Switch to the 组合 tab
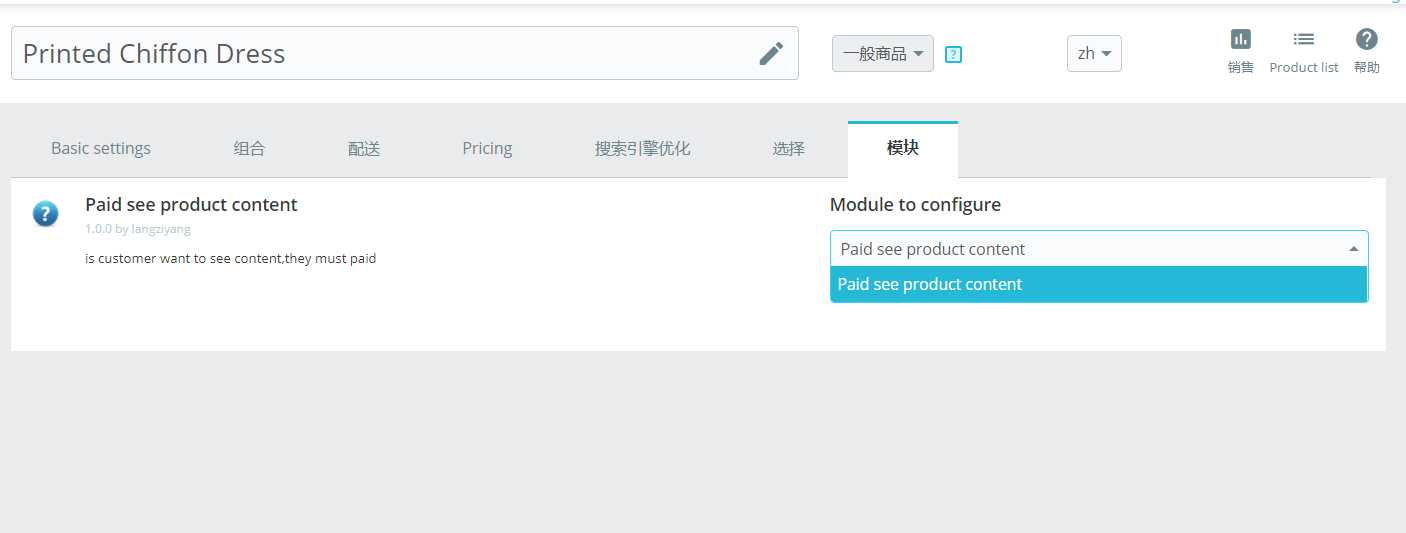Viewport: 1406px width, 533px height. 249,148
